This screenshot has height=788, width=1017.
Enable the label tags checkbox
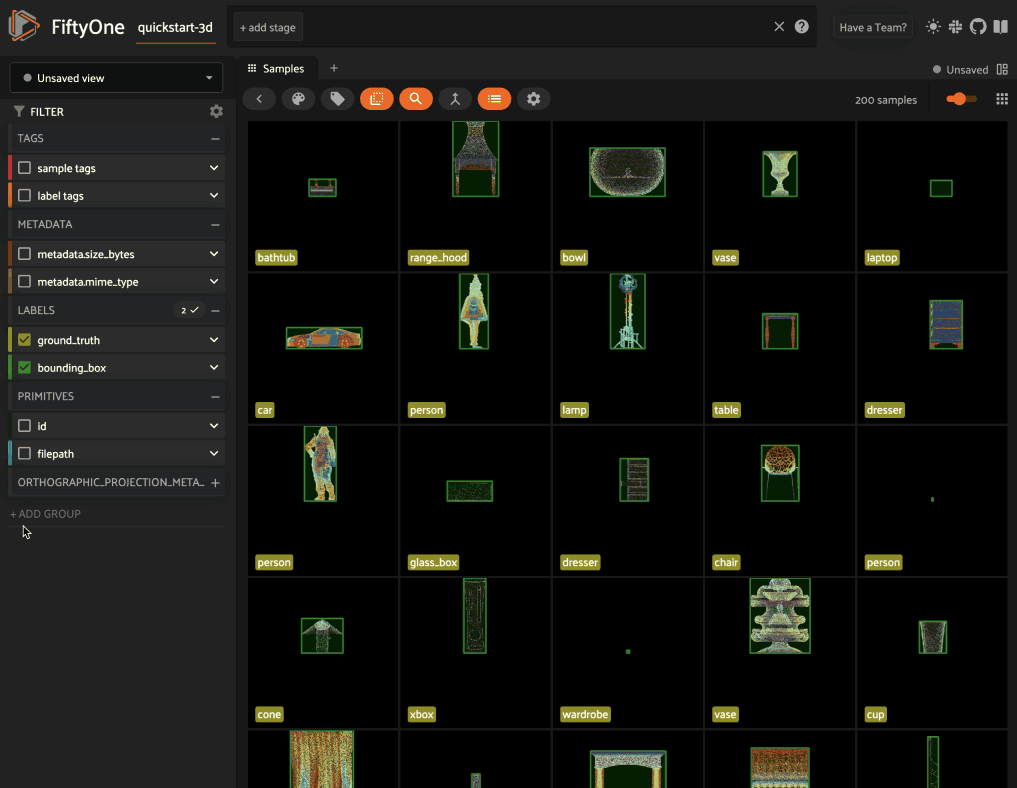point(25,195)
